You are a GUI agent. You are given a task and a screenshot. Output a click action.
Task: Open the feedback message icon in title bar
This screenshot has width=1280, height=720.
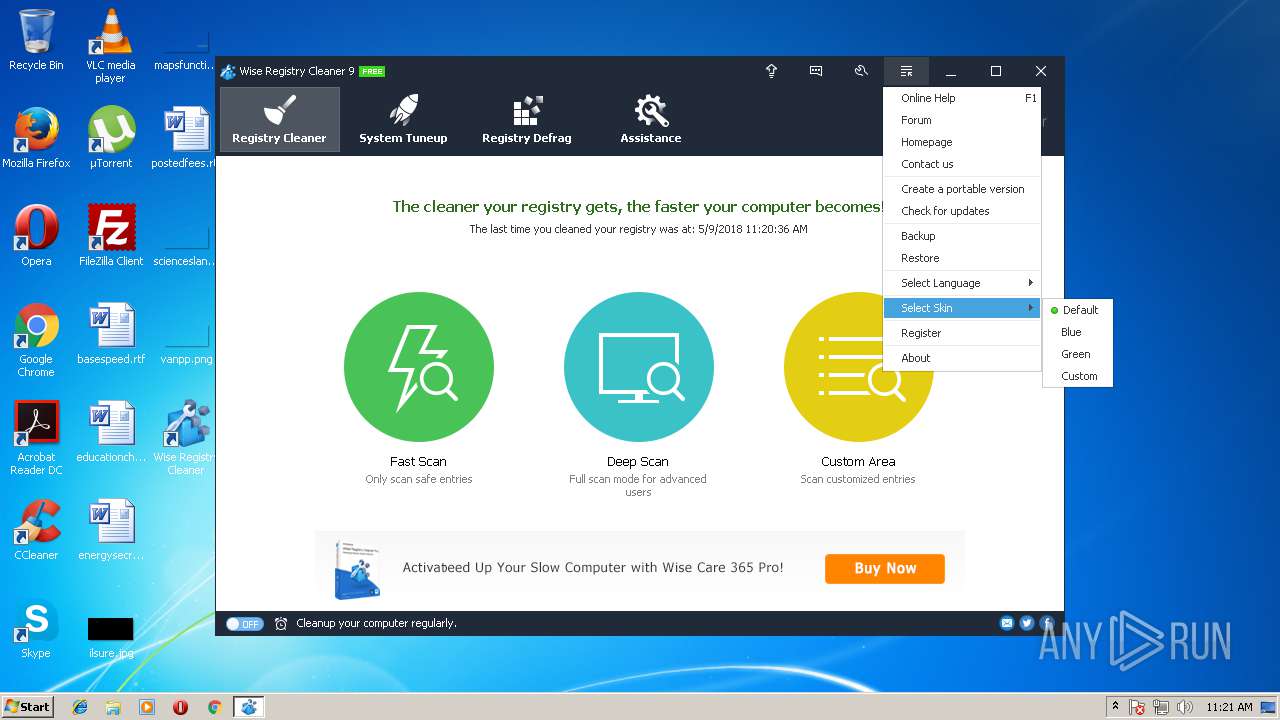click(816, 71)
